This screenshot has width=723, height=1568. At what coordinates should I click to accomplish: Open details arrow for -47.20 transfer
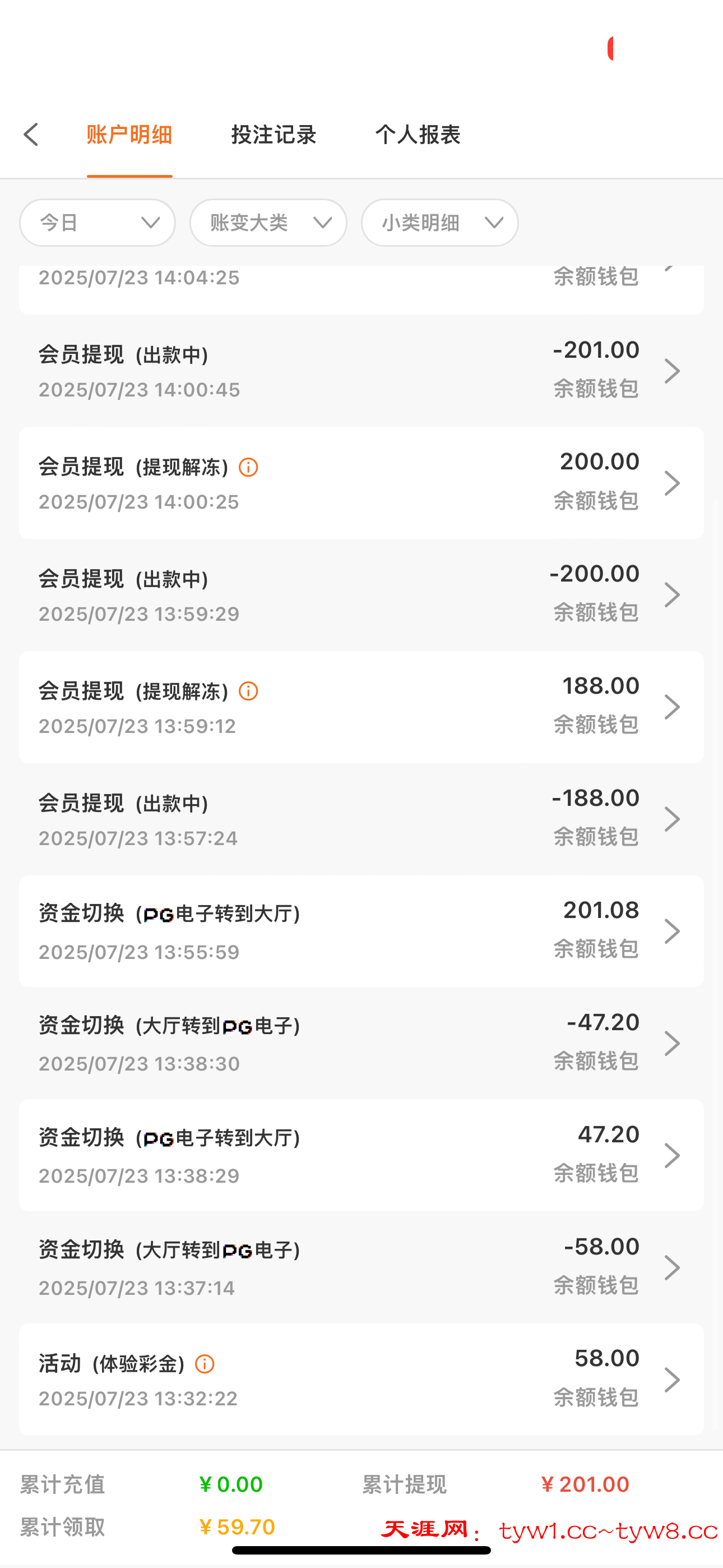pyautogui.click(x=672, y=1043)
